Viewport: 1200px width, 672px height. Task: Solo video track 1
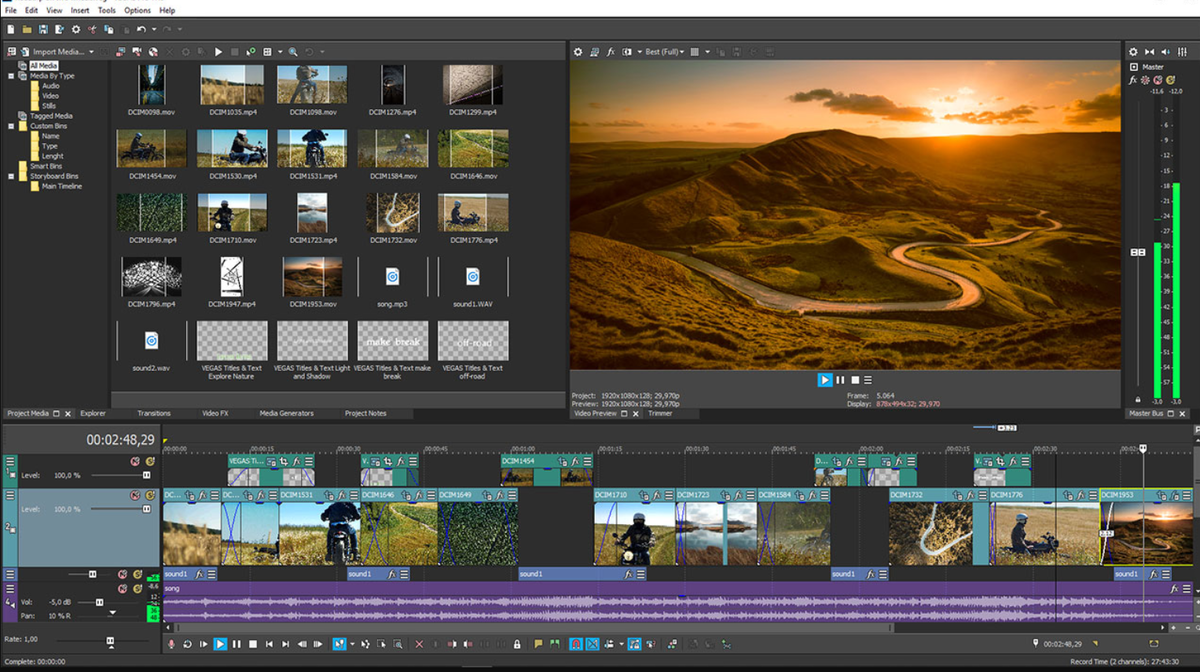[150, 462]
